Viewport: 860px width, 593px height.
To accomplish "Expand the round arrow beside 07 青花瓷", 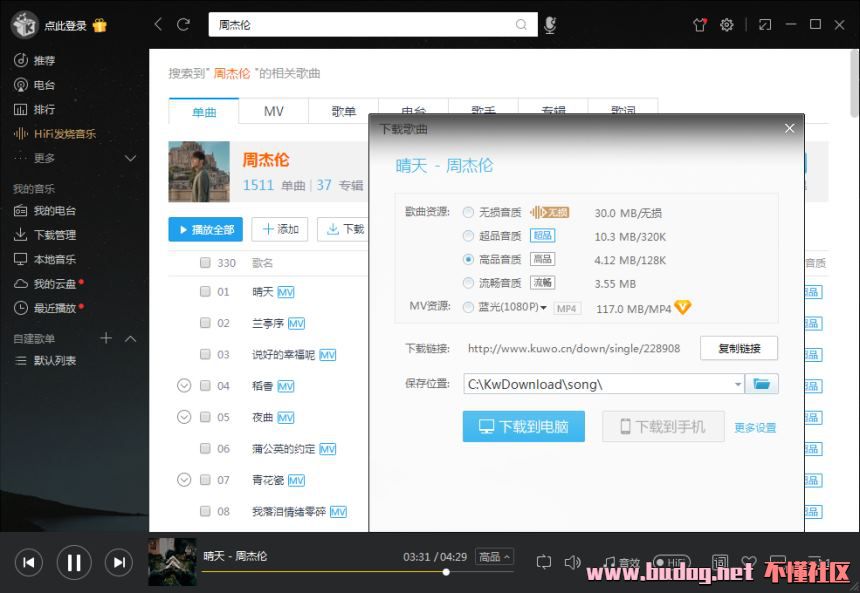I will pyautogui.click(x=184, y=480).
